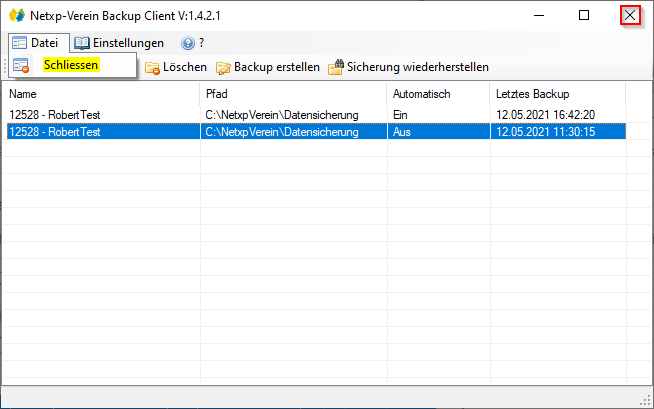Click the Pfad cell of the highlighted row

pos(294,132)
